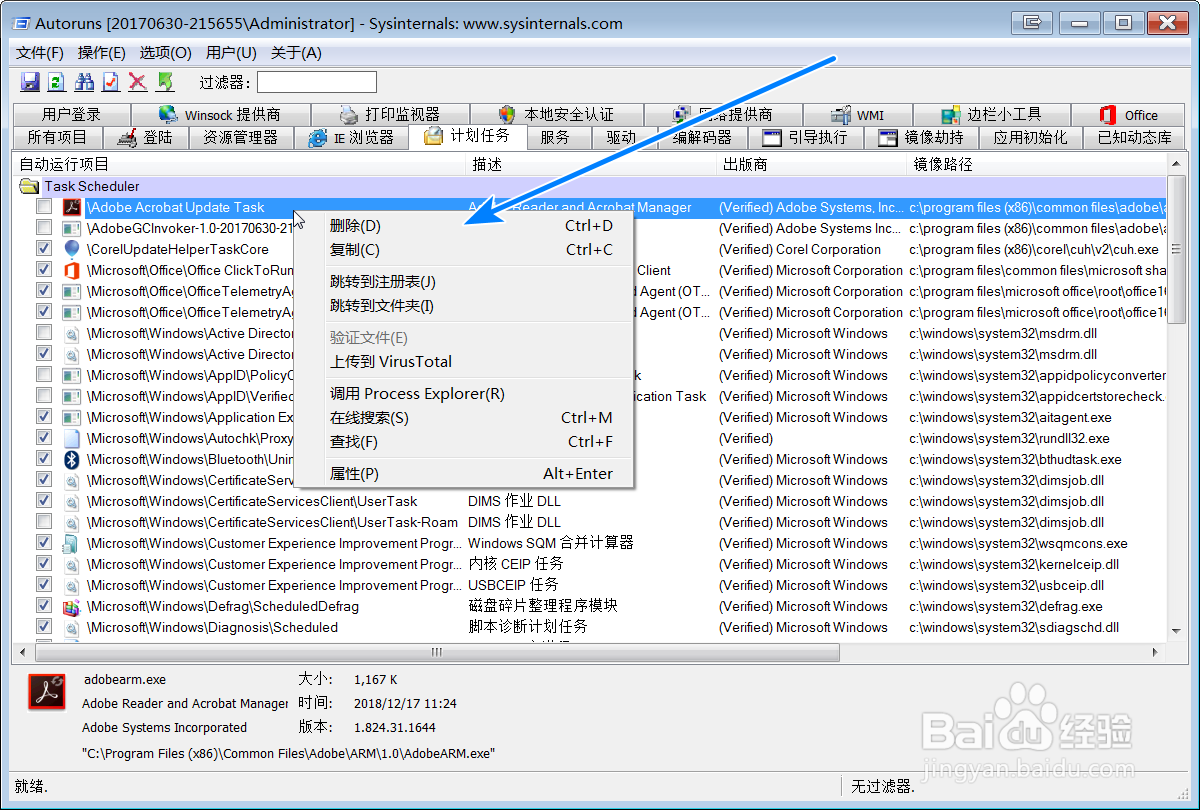
Task: Sort by the 镜像路径 column header
Action: (x=1036, y=164)
